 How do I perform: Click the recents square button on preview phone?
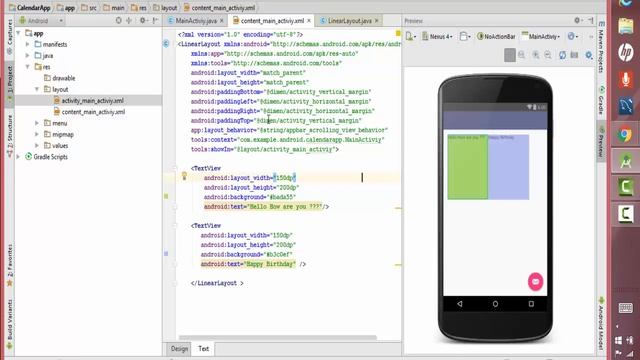[531, 304]
